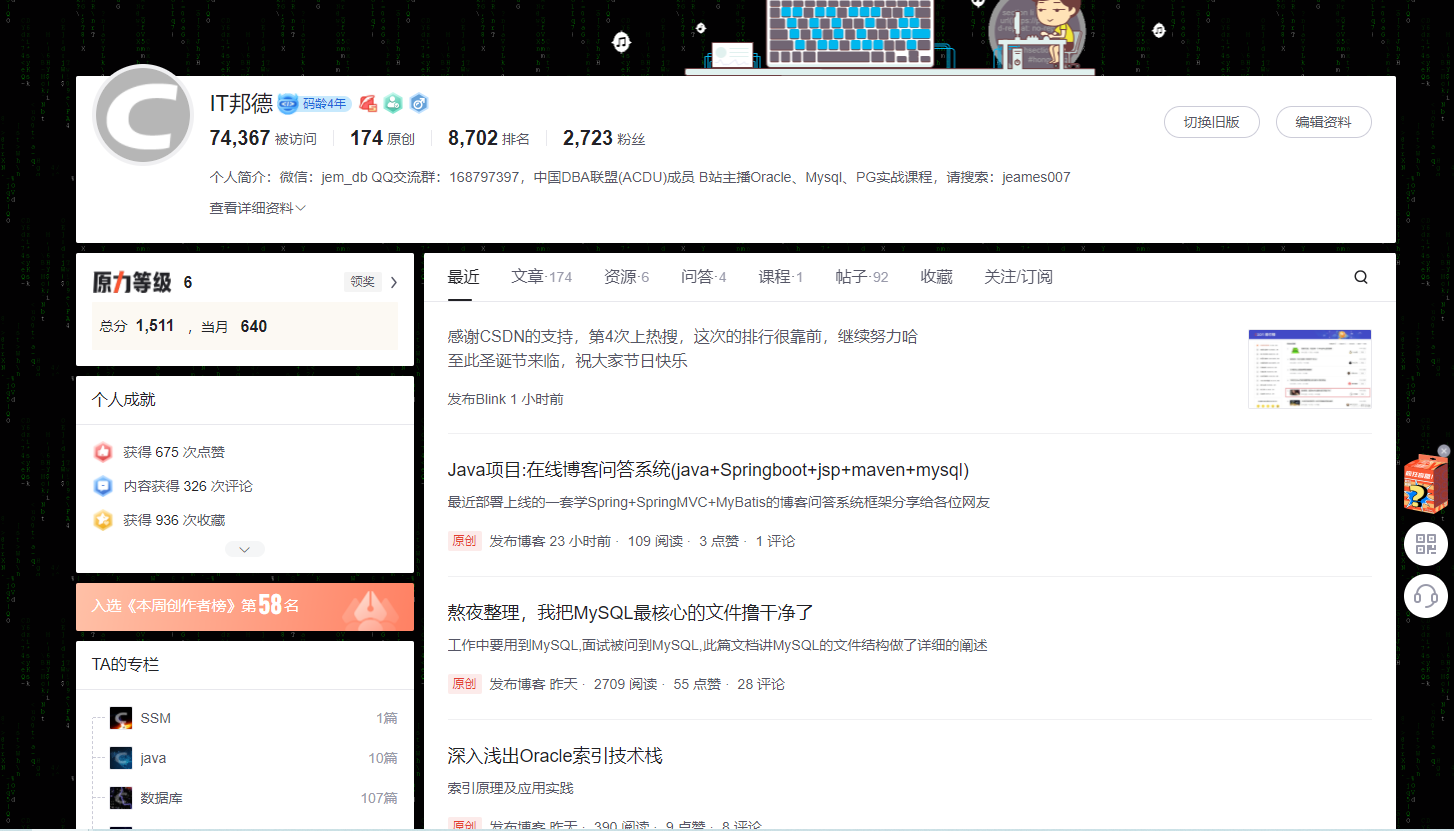Click the red likes achievement icon
Image resolution: width=1454 pixels, height=831 pixels.
click(102, 452)
